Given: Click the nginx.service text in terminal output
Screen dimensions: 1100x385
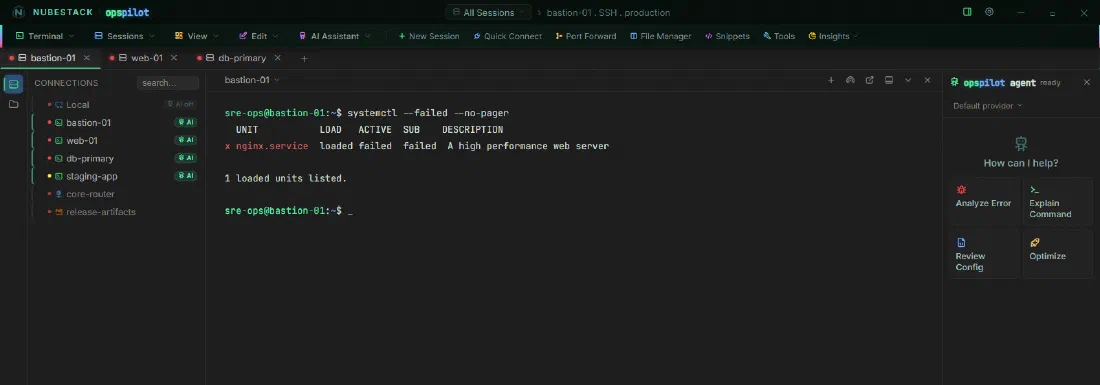Looking at the screenshot, I should [x=271, y=146].
